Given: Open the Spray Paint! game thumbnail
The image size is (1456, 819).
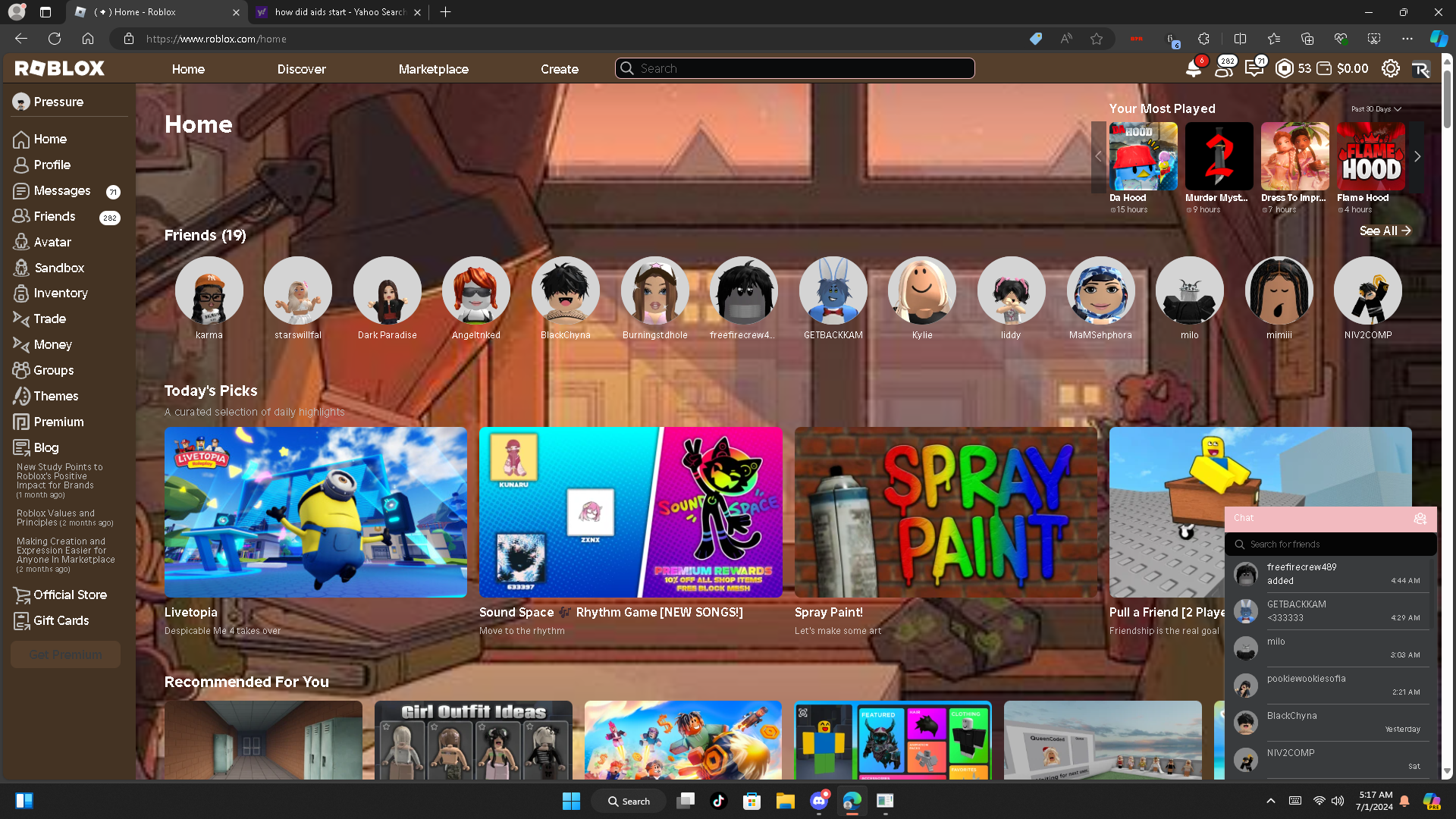Looking at the screenshot, I should click(946, 512).
